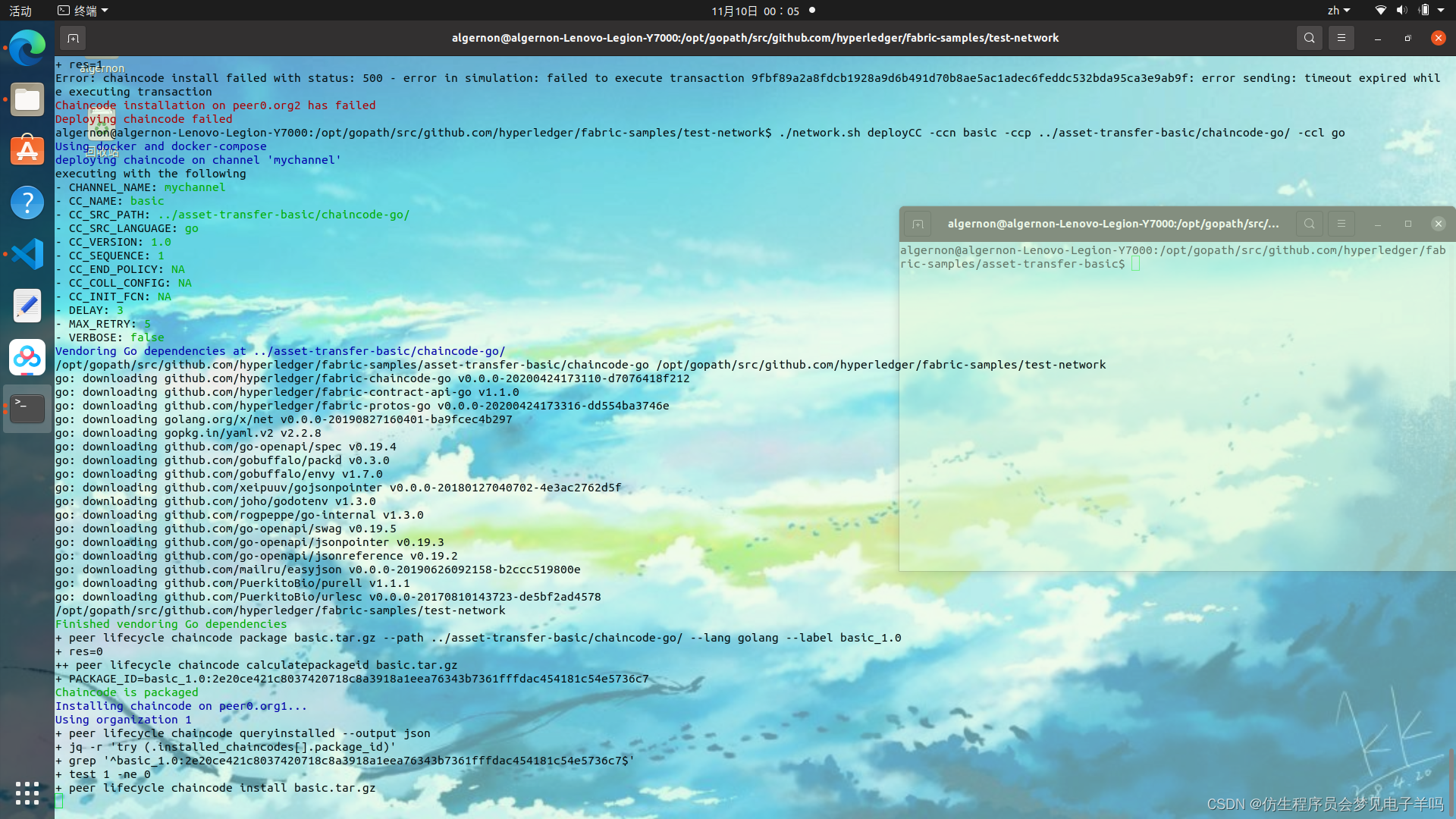Open Visual Studio Code from dock

point(27,253)
